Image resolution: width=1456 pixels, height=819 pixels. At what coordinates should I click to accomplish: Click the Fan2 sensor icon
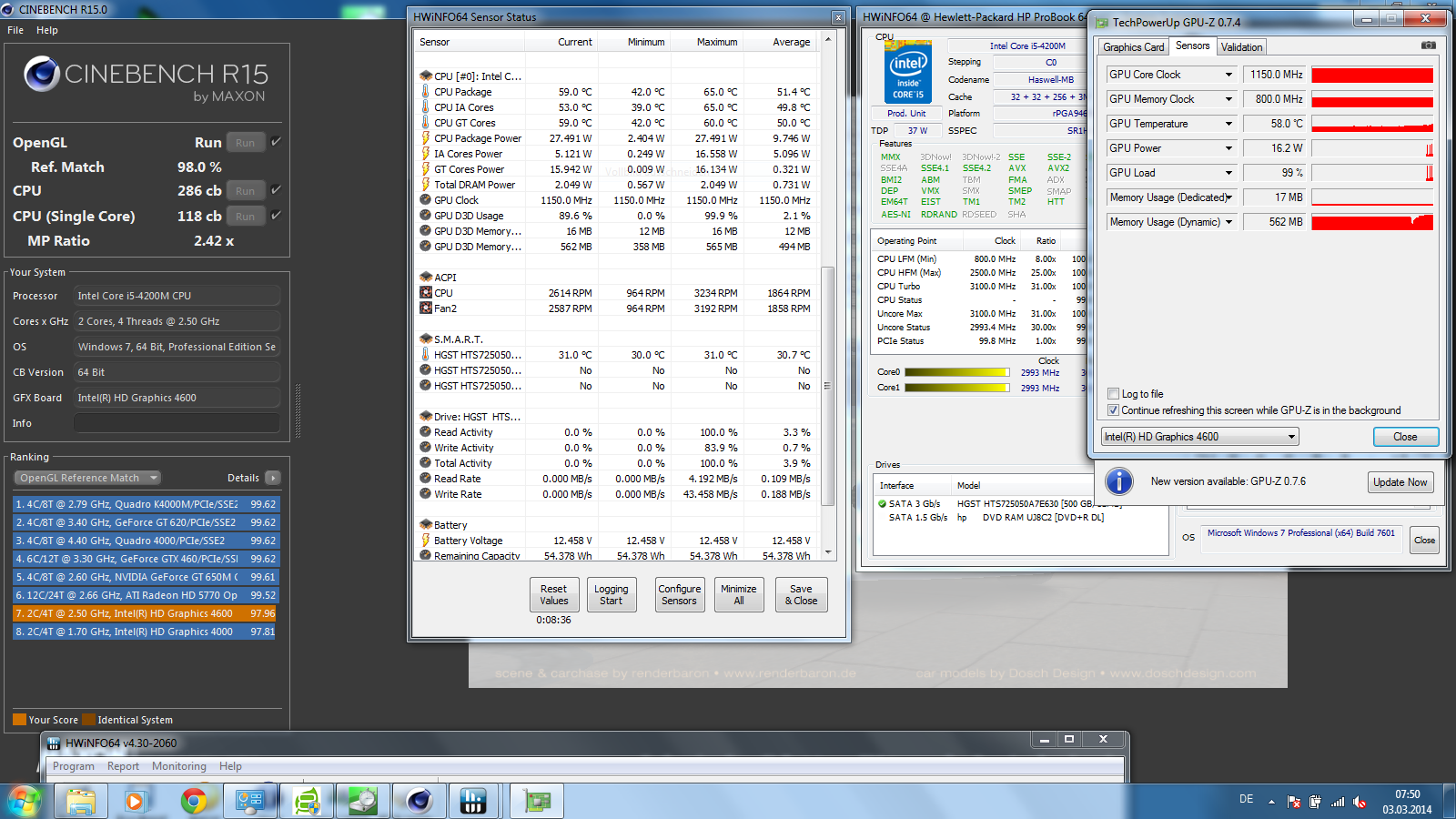click(x=425, y=308)
